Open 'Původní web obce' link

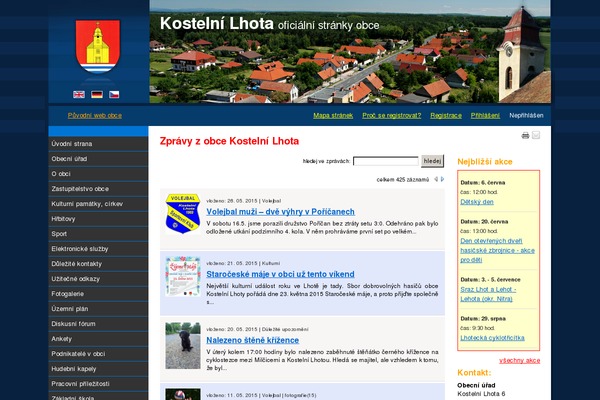(x=95, y=116)
